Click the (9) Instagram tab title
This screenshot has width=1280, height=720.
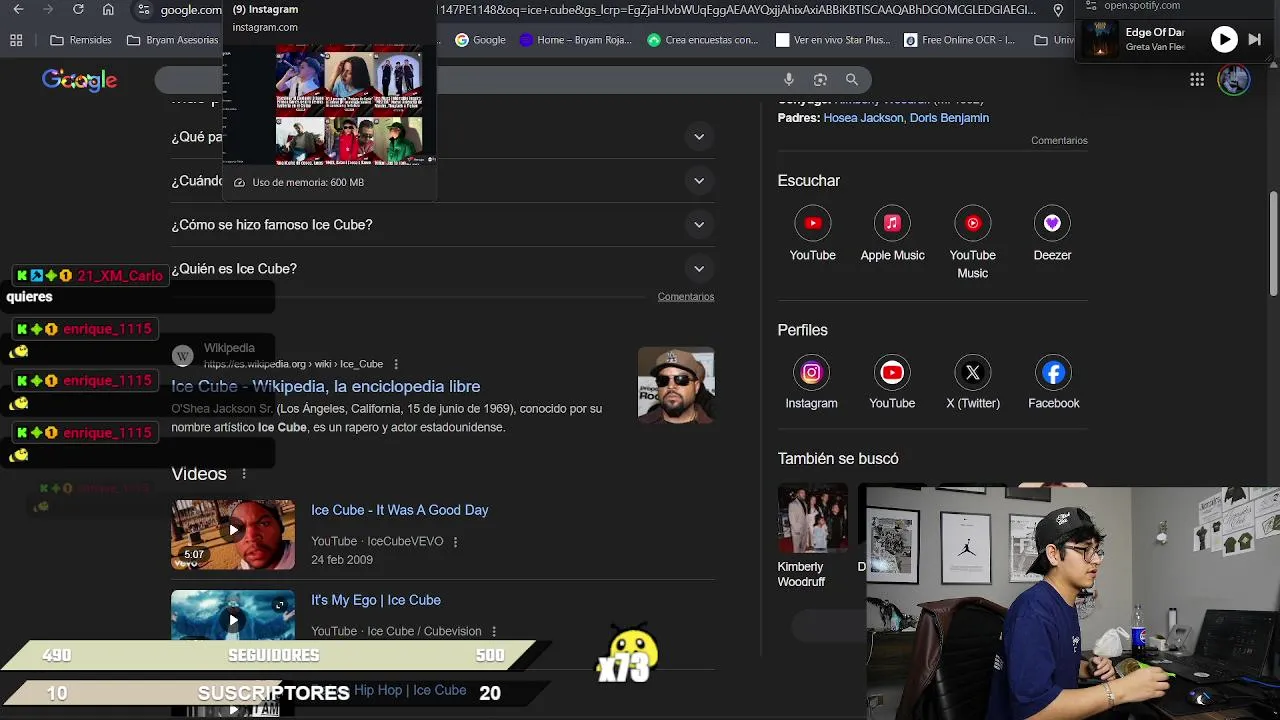(x=265, y=9)
